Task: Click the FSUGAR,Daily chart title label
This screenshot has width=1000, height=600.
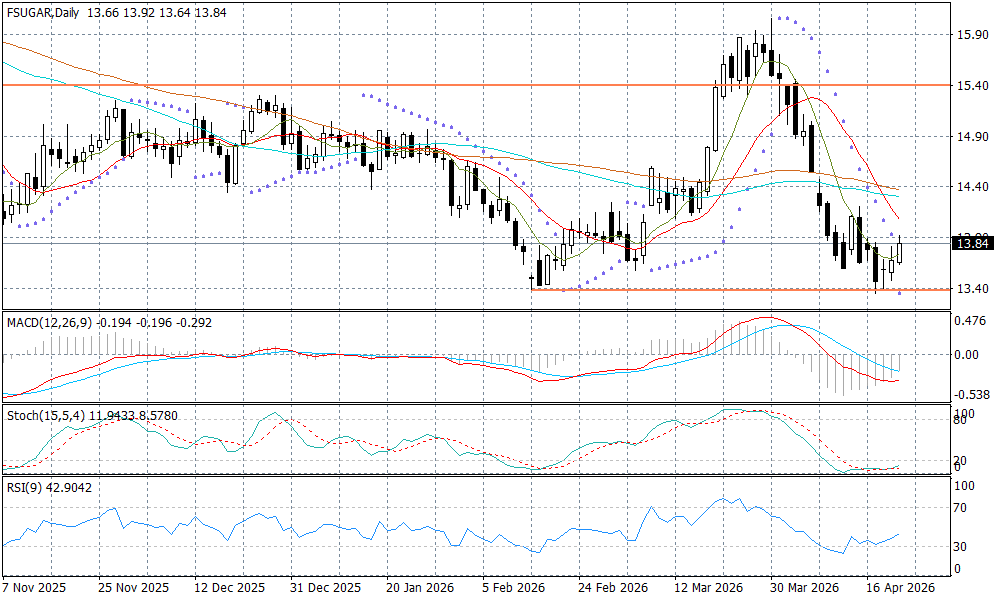Action: point(43,10)
